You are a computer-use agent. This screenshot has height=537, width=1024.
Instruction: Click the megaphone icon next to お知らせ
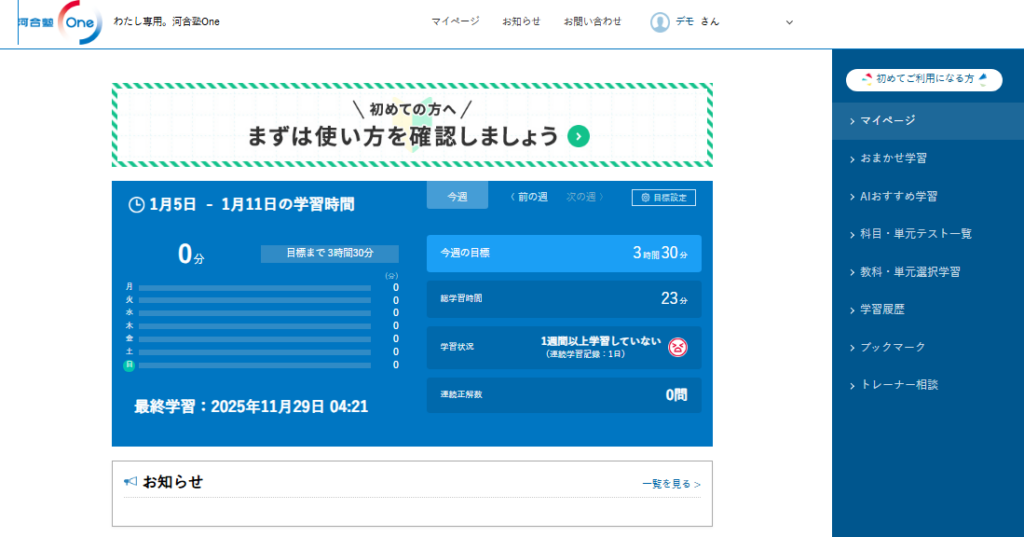pos(130,482)
